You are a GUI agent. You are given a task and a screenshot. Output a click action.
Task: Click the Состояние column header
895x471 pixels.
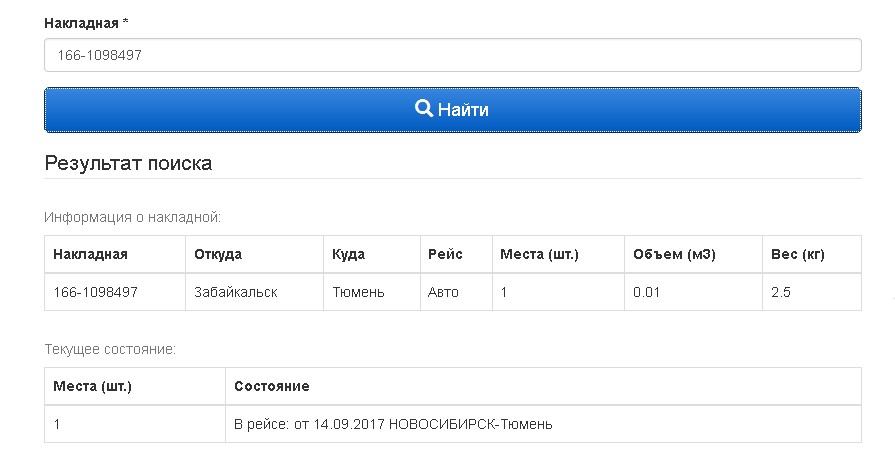point(271,386)
